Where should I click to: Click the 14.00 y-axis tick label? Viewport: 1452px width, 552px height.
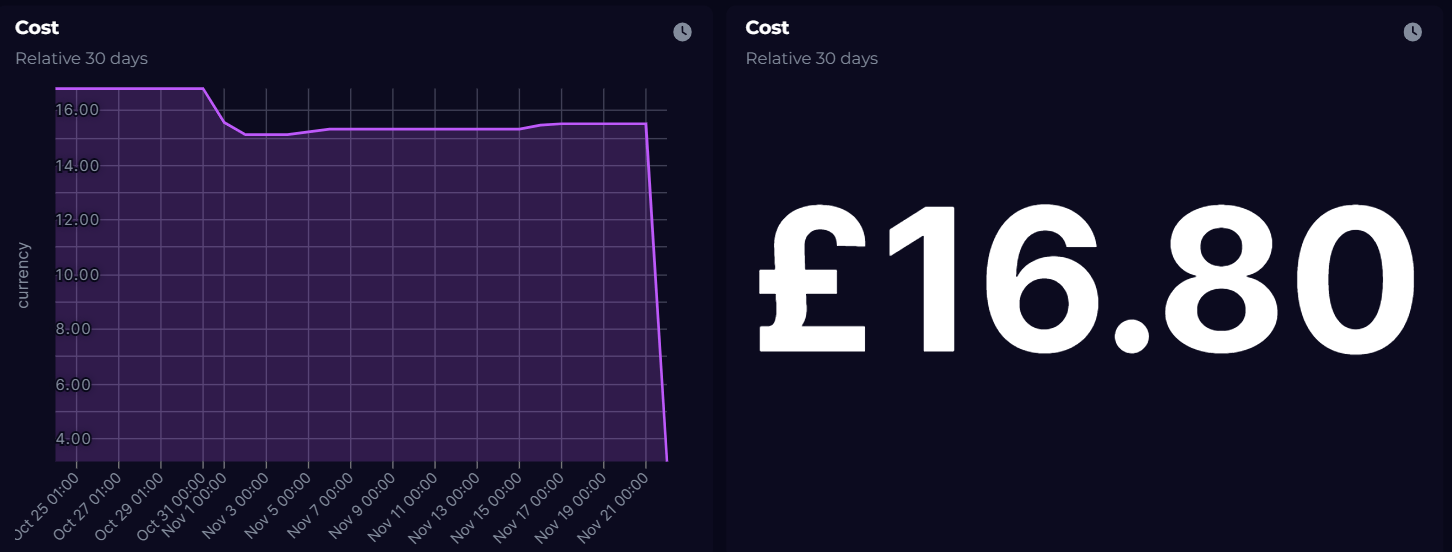(x=77, y=165)
